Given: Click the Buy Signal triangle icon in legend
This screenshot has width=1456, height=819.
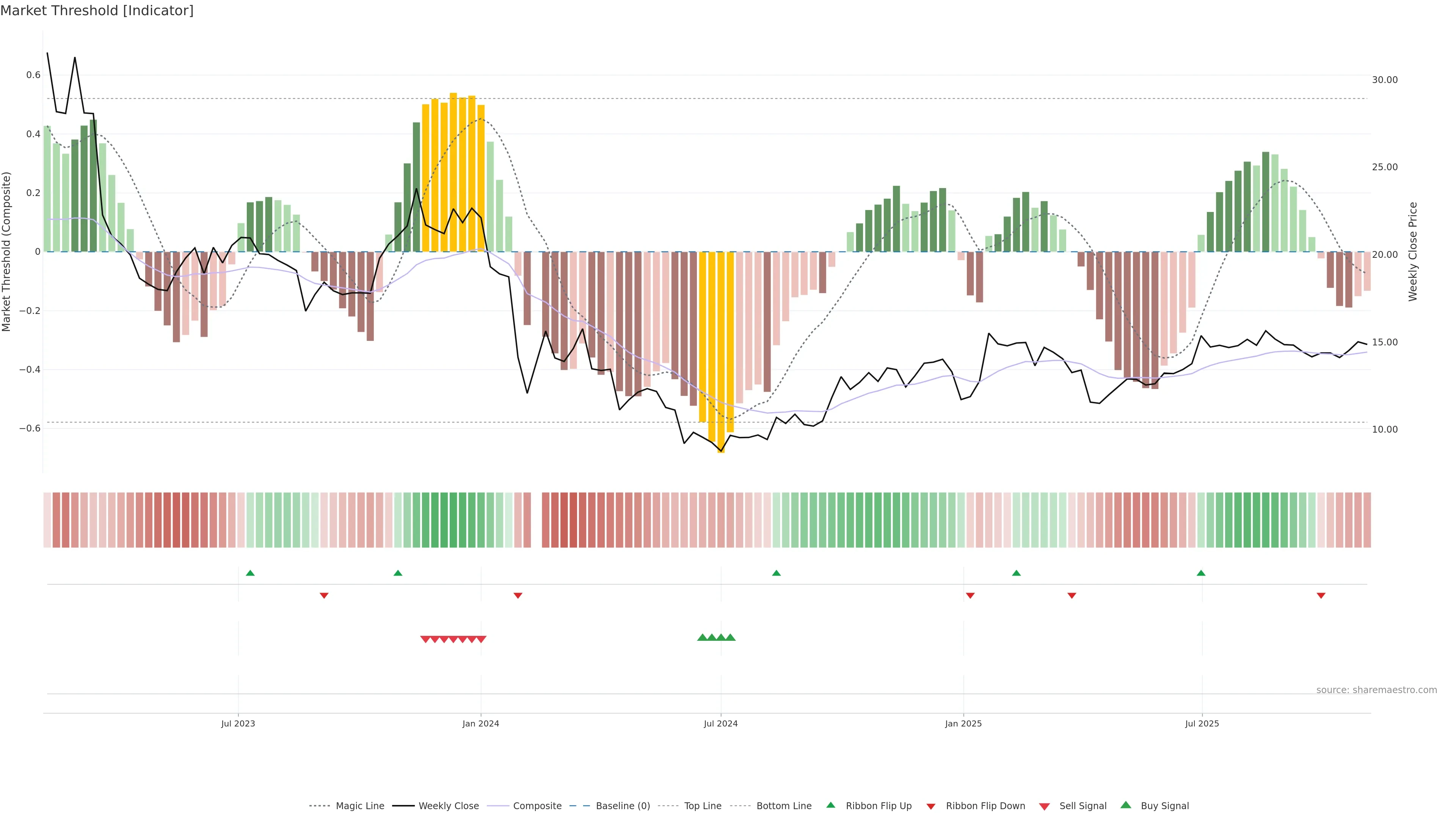Looking at the screenshot, I should 1125,805.
